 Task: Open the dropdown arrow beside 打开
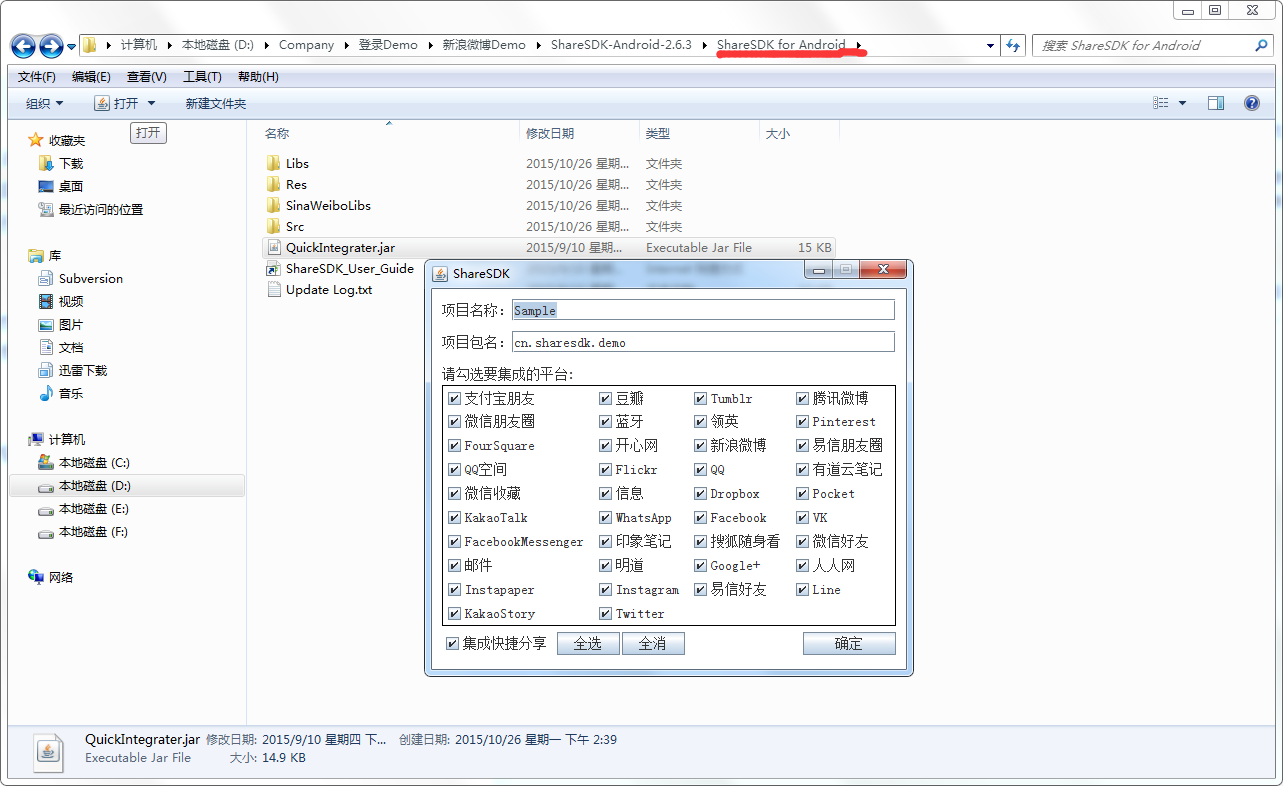click(151, 103)
